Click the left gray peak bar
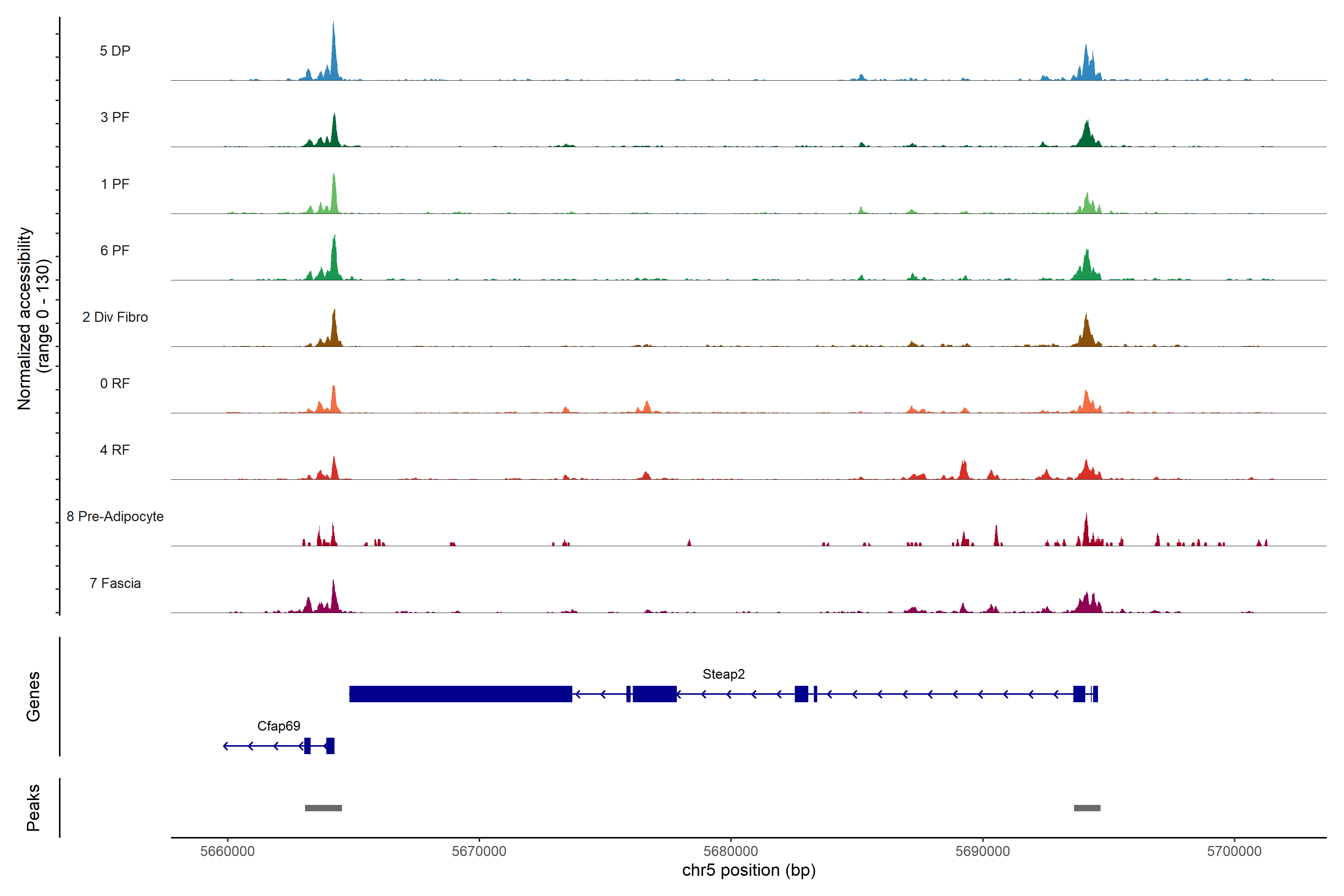This screenshot has height=896, width=1344. [x=323, y=808]
